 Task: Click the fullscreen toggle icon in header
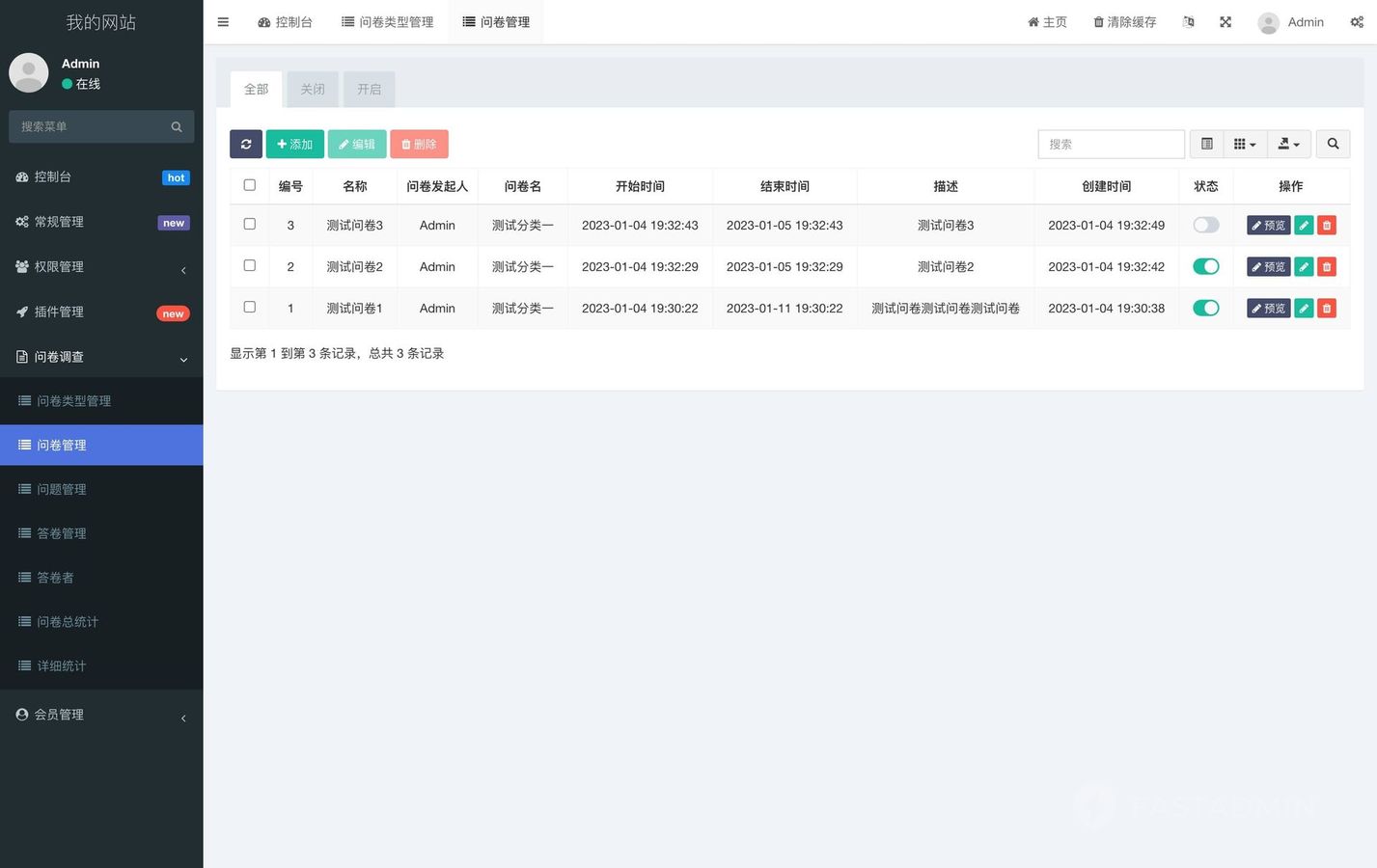pyautogui.click(x=1226, y=22)
